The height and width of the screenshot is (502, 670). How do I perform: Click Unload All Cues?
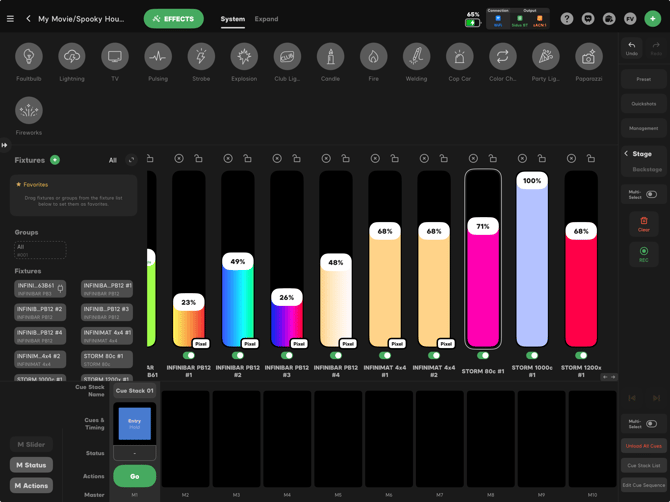click(644, 446)
